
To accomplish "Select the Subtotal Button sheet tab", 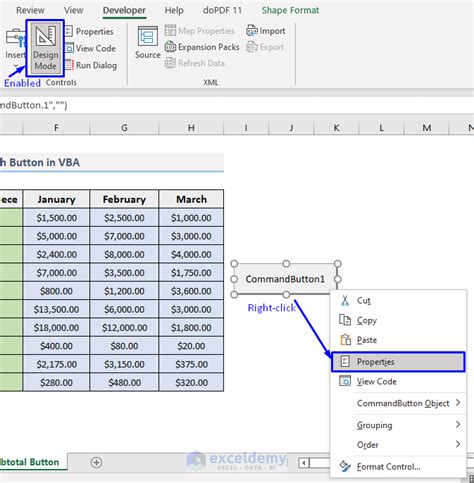I will coord(32,462).
